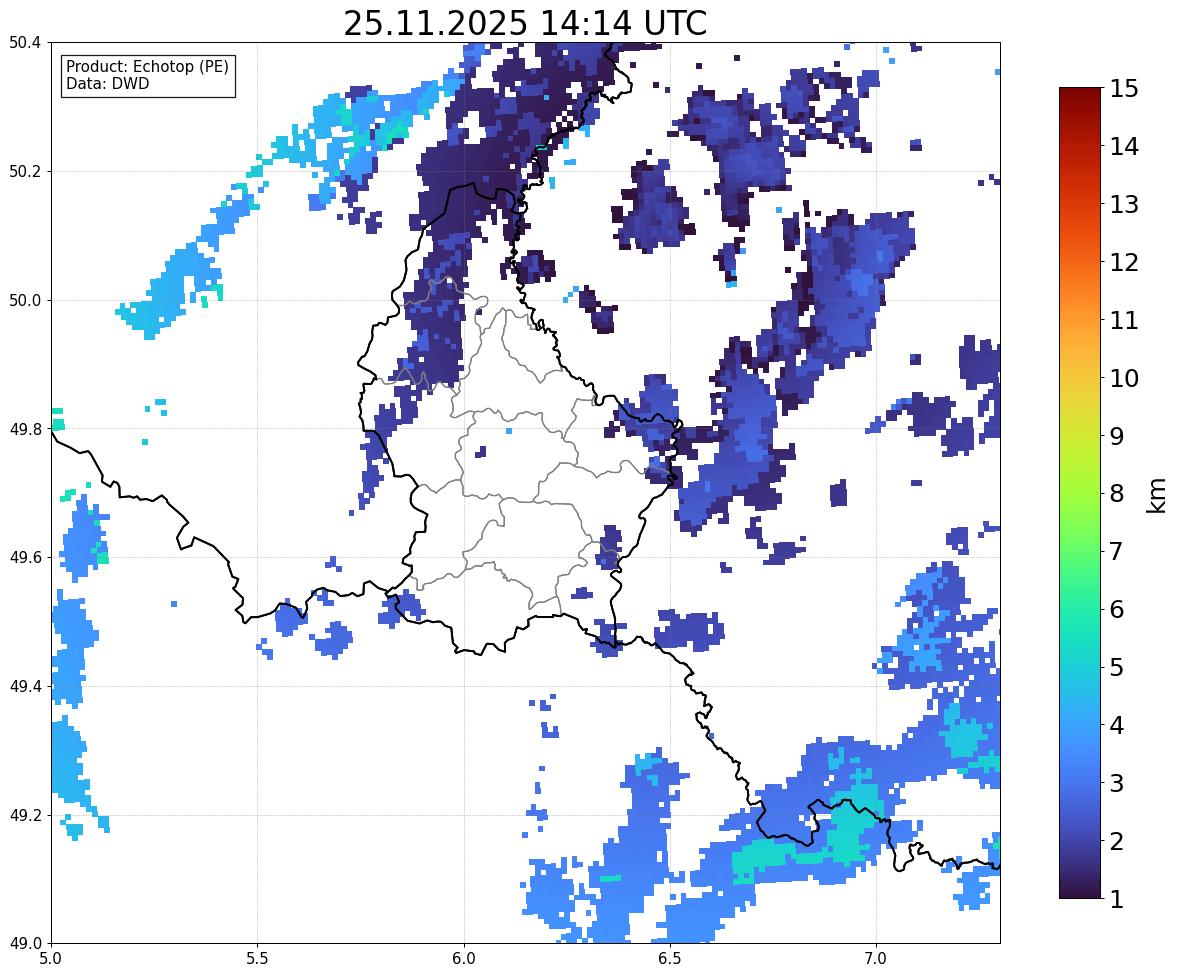The height and width of the screenshot is (976, 1178).
Task: Click the colorbar tick label 9
Action: pyautogui.click(x=1117, y=436)
